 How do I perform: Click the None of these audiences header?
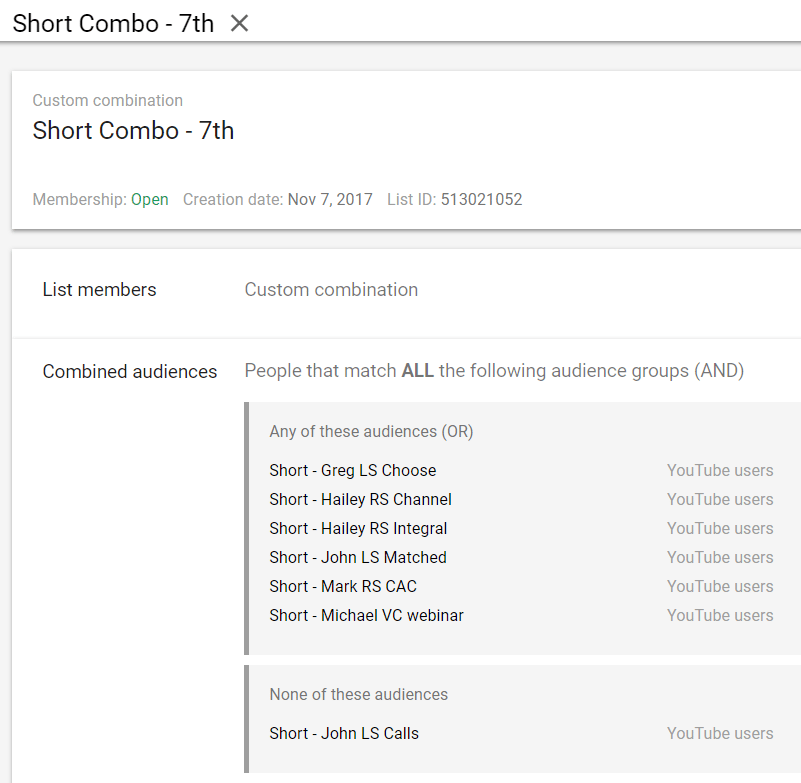tap(358, 694)
